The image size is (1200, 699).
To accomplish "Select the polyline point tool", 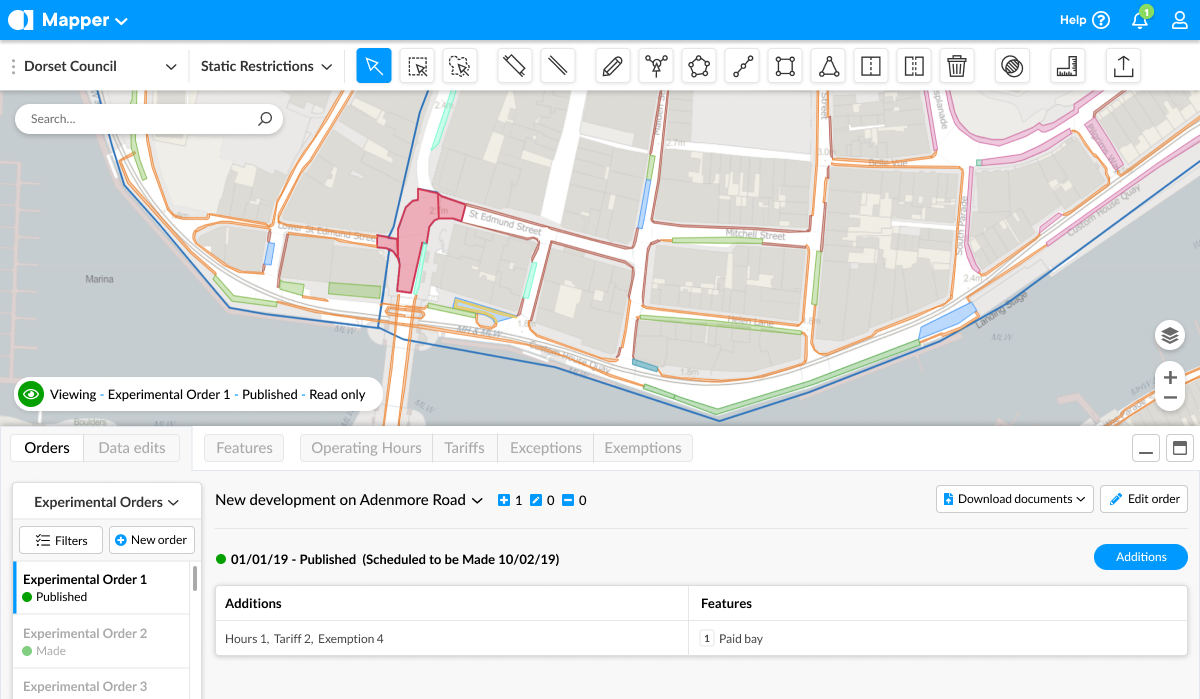I will click(x=742, y=65).
